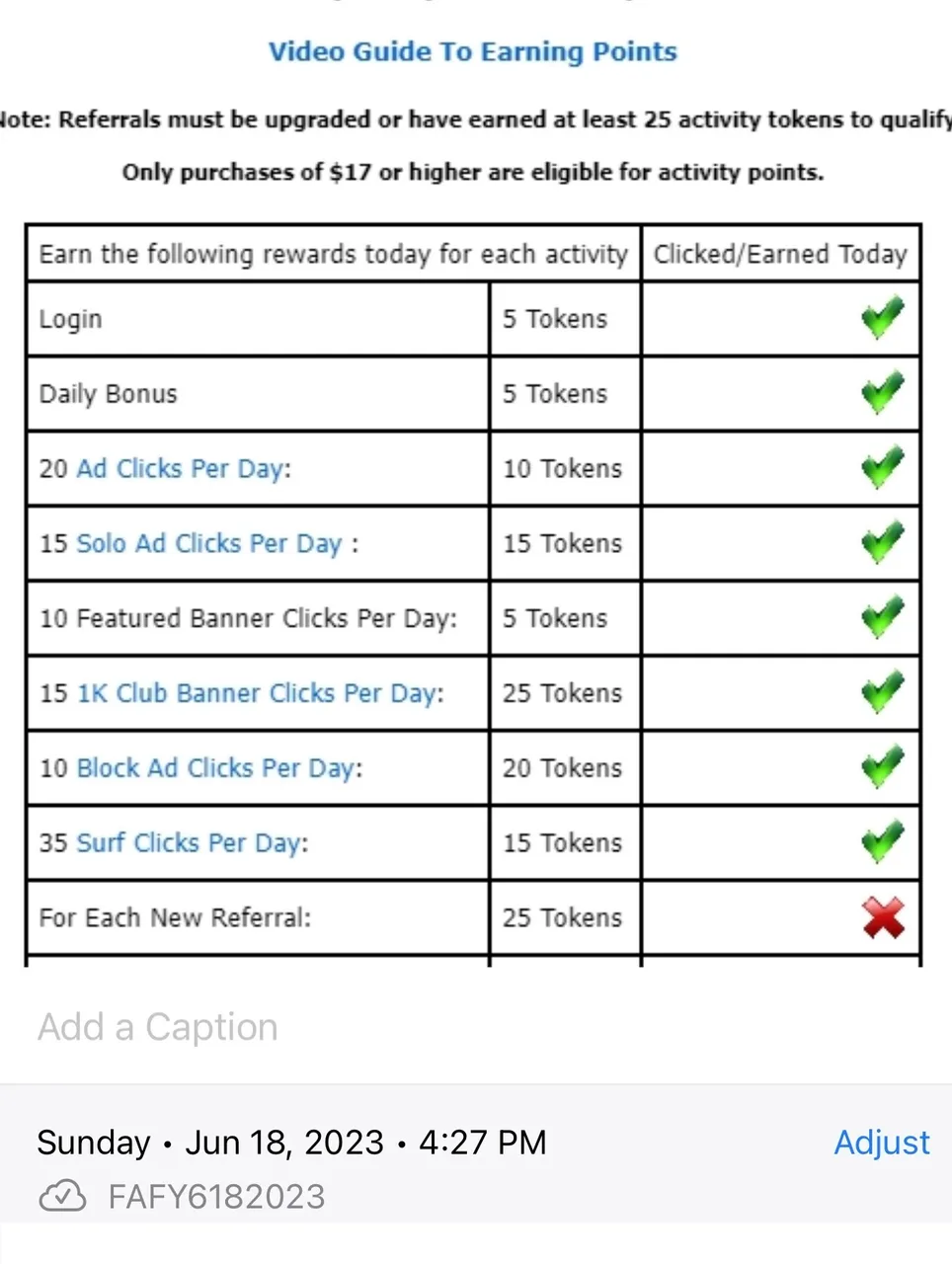Click the green checkmark beside Daily Bonus
The height and width of the screenshot is (1264, 952).
coord(882,393)
